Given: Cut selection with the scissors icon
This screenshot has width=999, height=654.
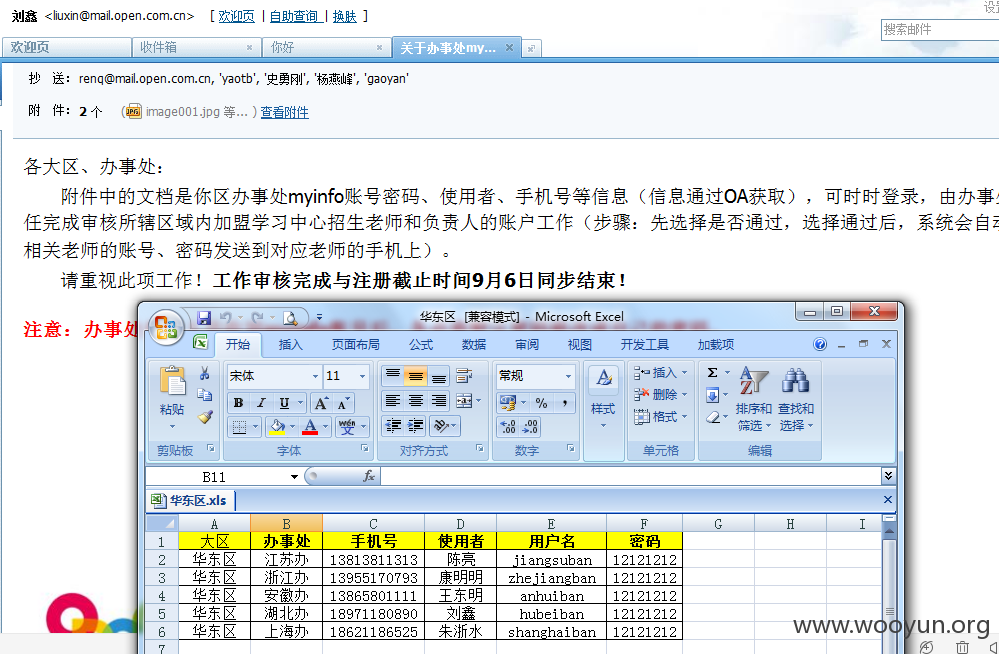Looking at the screenshot, I should pos(205,374).
